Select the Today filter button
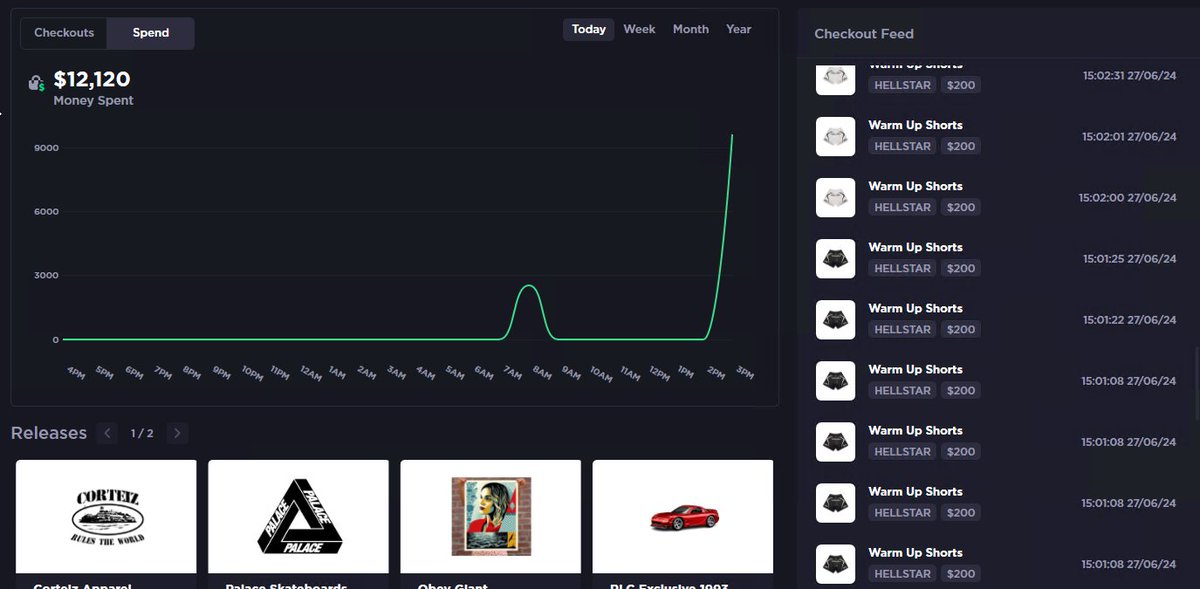This screenshot has width=1200, height=589. click(x=588, y=29)
